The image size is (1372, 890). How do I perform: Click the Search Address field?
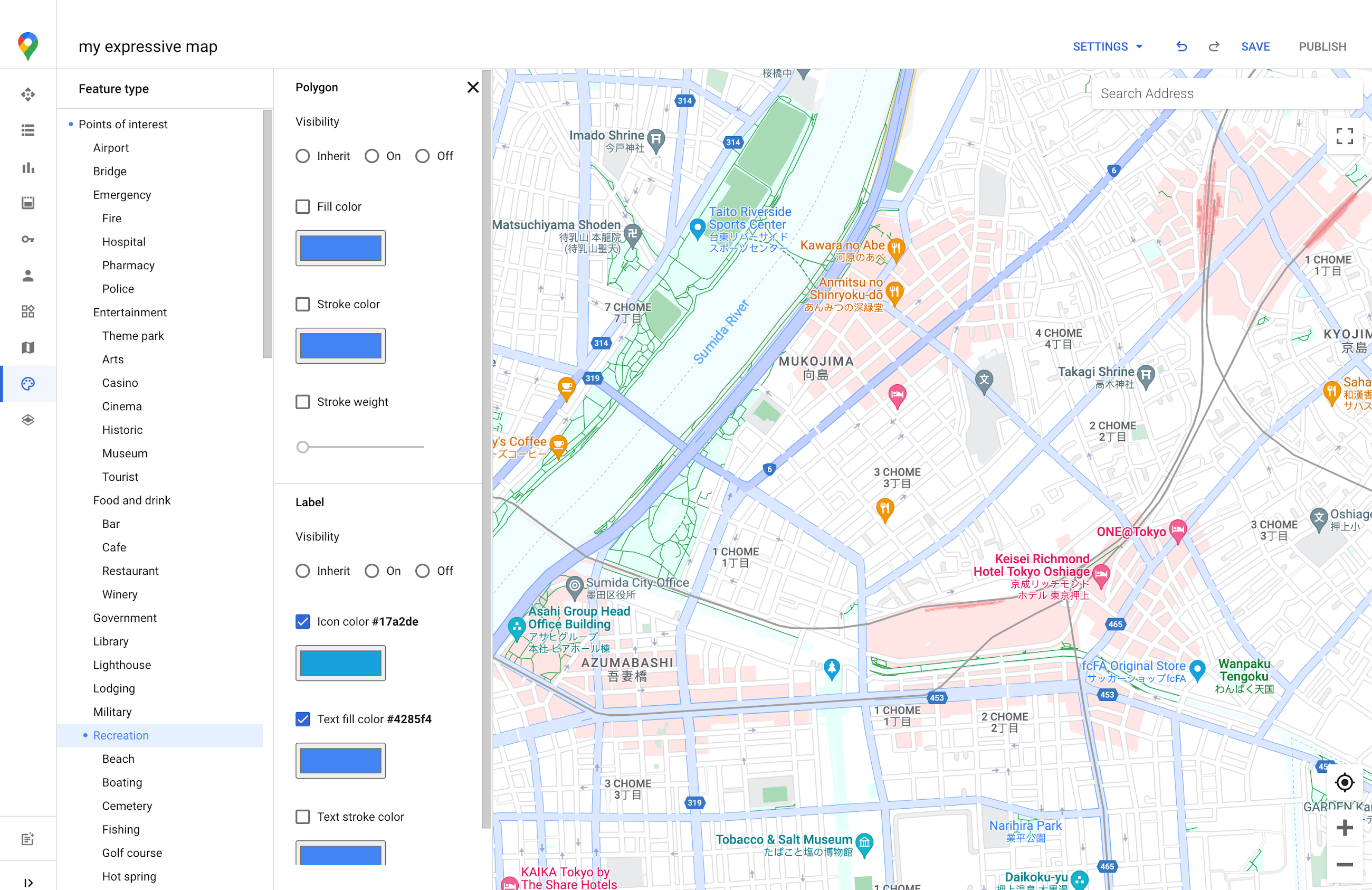[1227, 93]
